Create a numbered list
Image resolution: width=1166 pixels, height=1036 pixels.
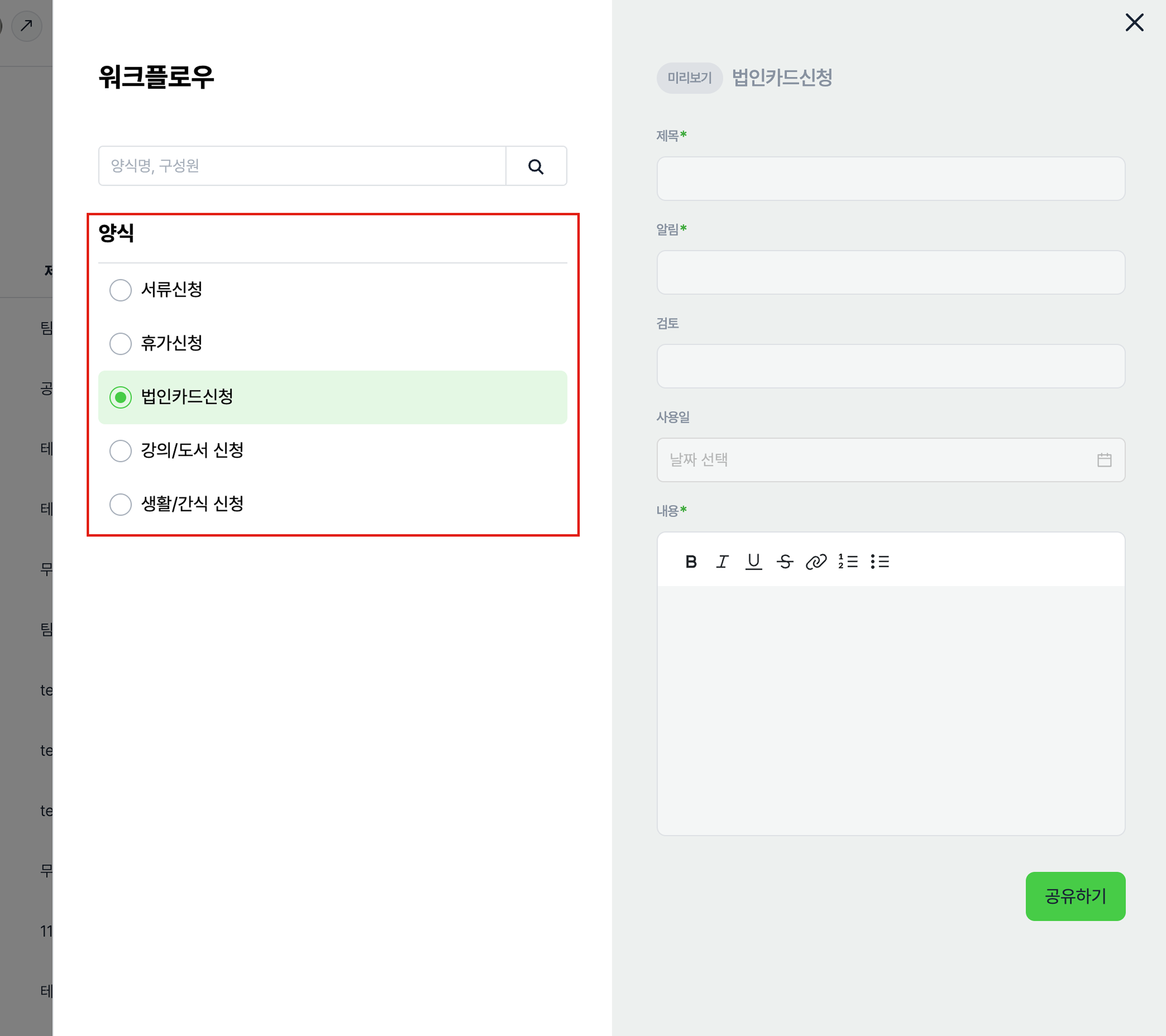[848, 562]
